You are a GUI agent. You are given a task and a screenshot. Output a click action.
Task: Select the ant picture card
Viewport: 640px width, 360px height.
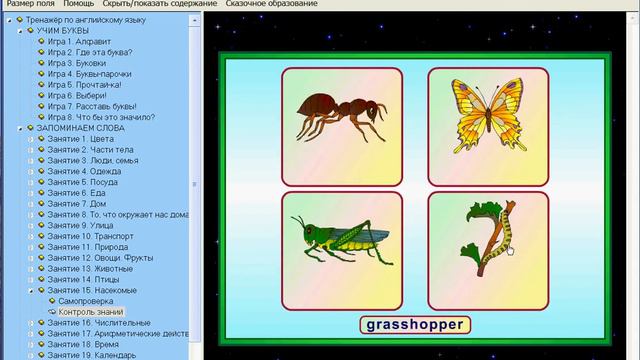342,127
